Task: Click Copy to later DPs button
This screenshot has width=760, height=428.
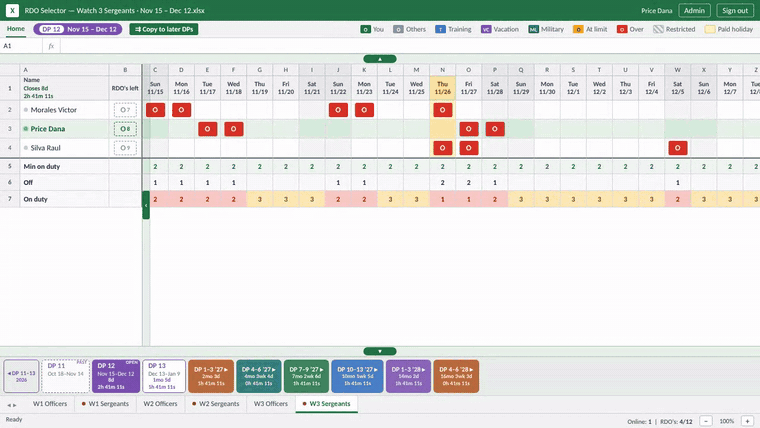Action: point(164,29)
